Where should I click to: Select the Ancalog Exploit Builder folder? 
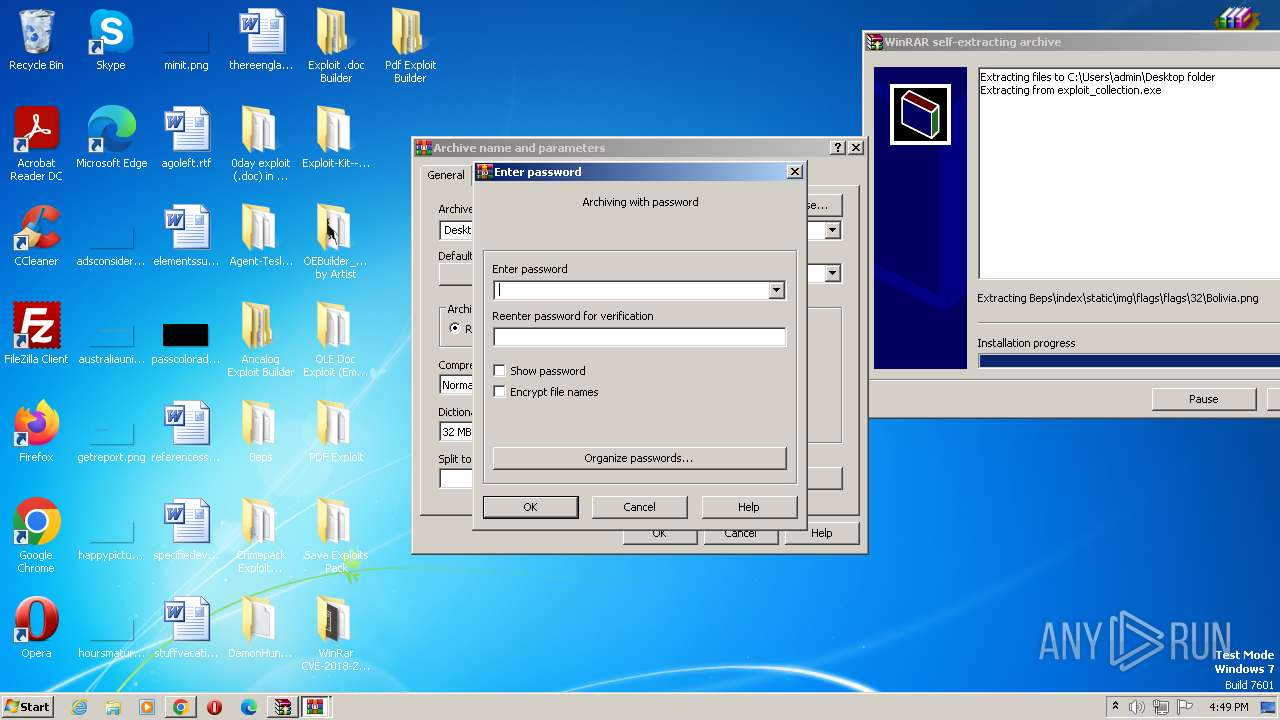point(260,340)
